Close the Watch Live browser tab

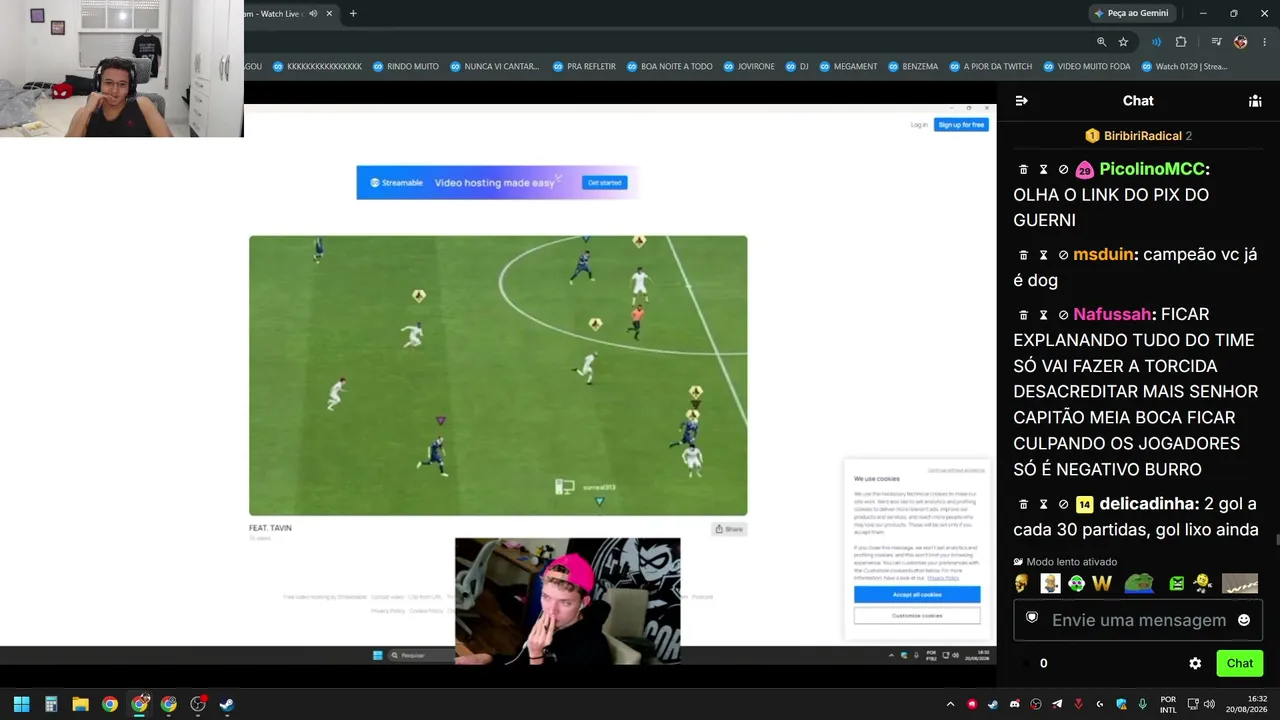(329, 14)
